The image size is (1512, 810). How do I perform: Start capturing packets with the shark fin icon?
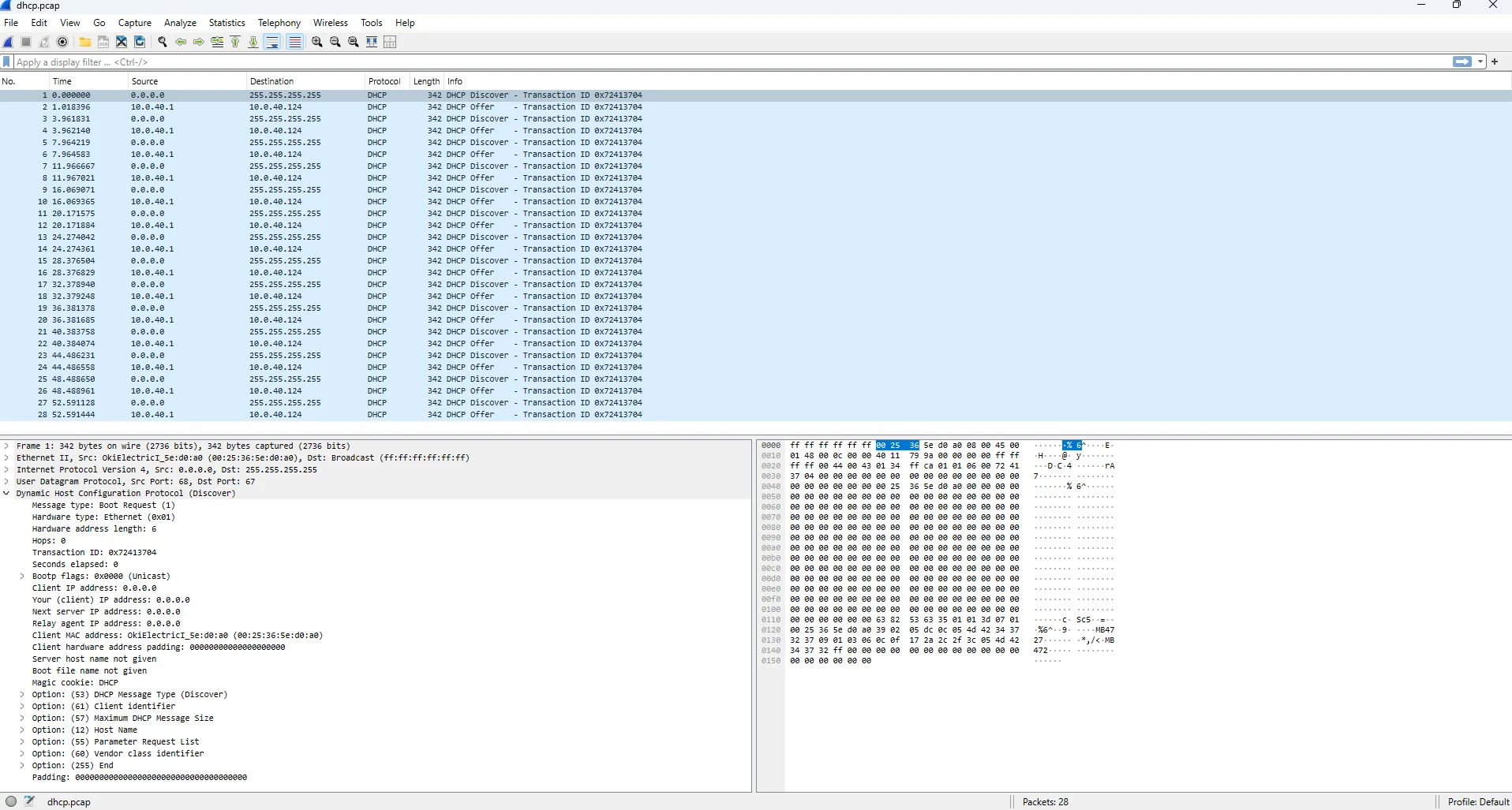(x=9, y=42)
